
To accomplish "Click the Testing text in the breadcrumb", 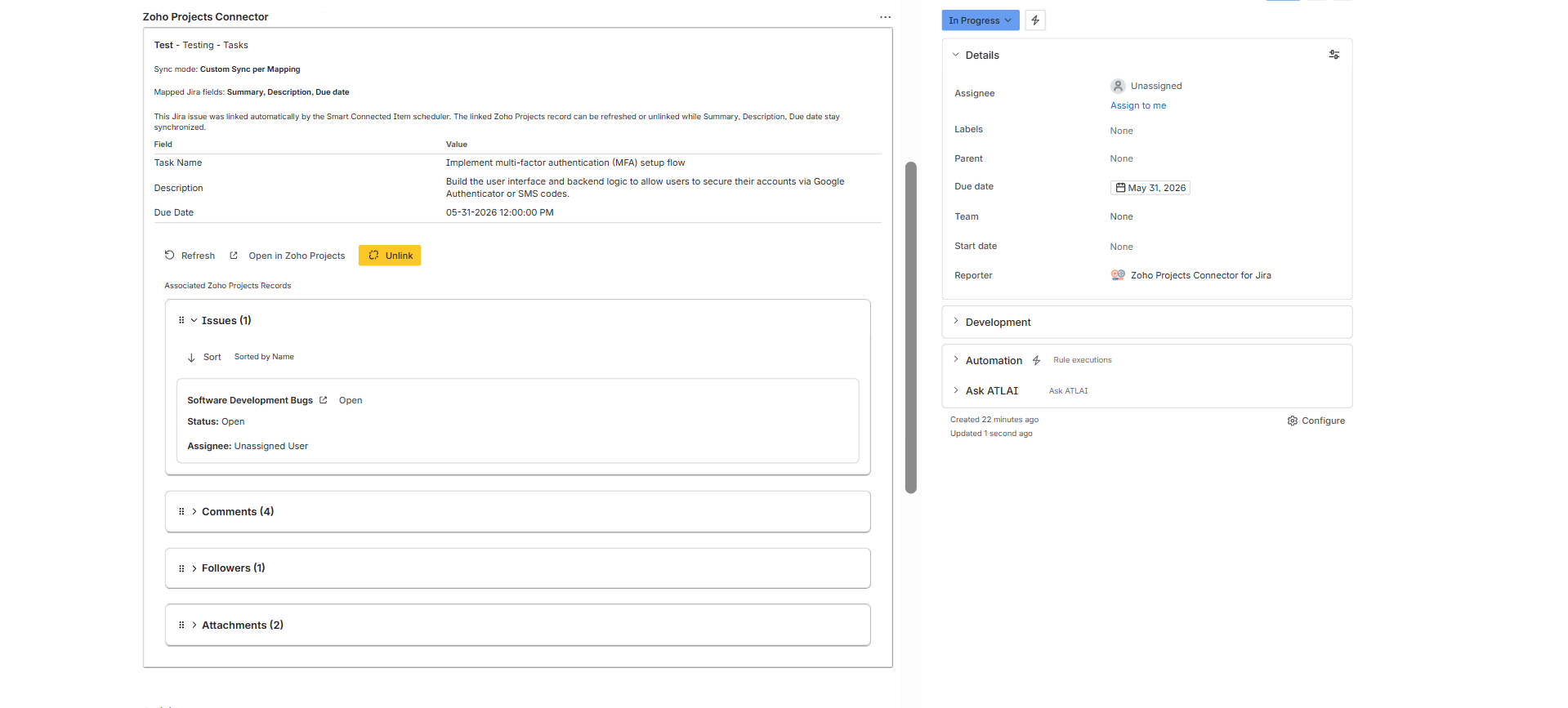I will click(198, 45).
